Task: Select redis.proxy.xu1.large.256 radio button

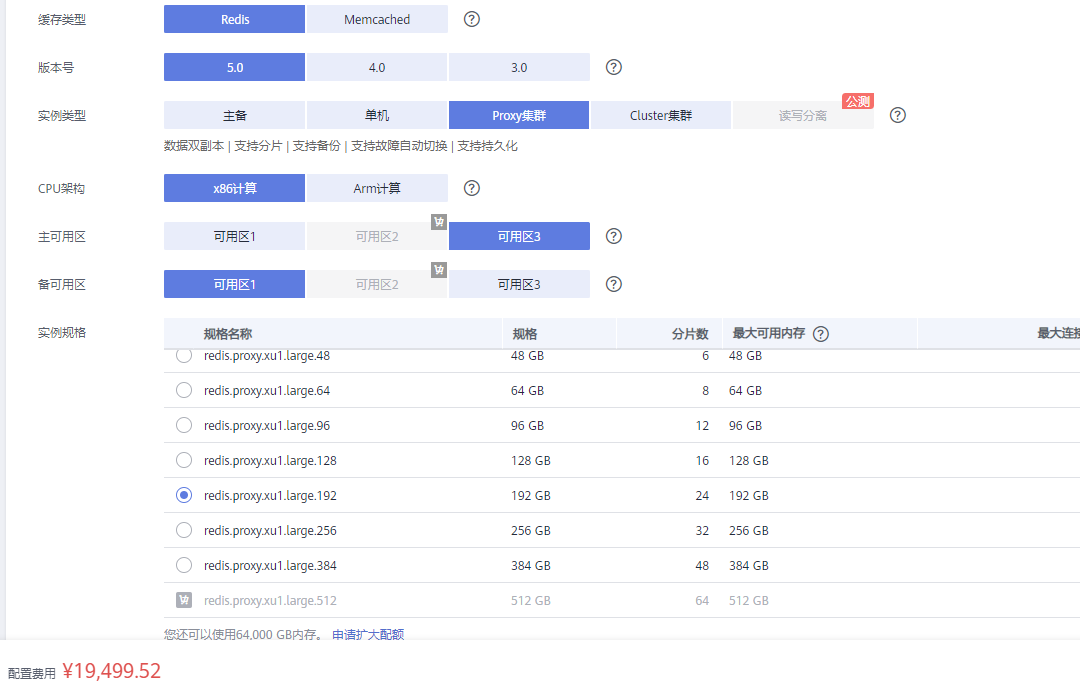Action: 184,530
